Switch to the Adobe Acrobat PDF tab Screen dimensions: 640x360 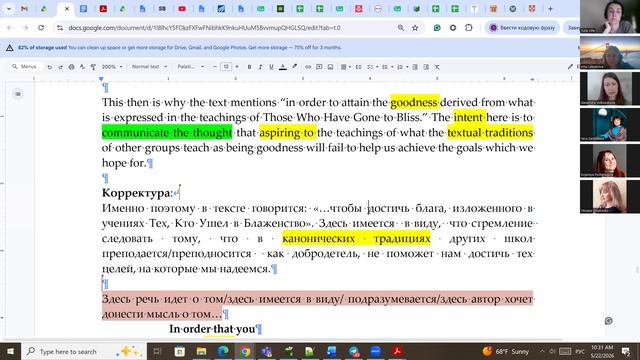pos(103,9)
